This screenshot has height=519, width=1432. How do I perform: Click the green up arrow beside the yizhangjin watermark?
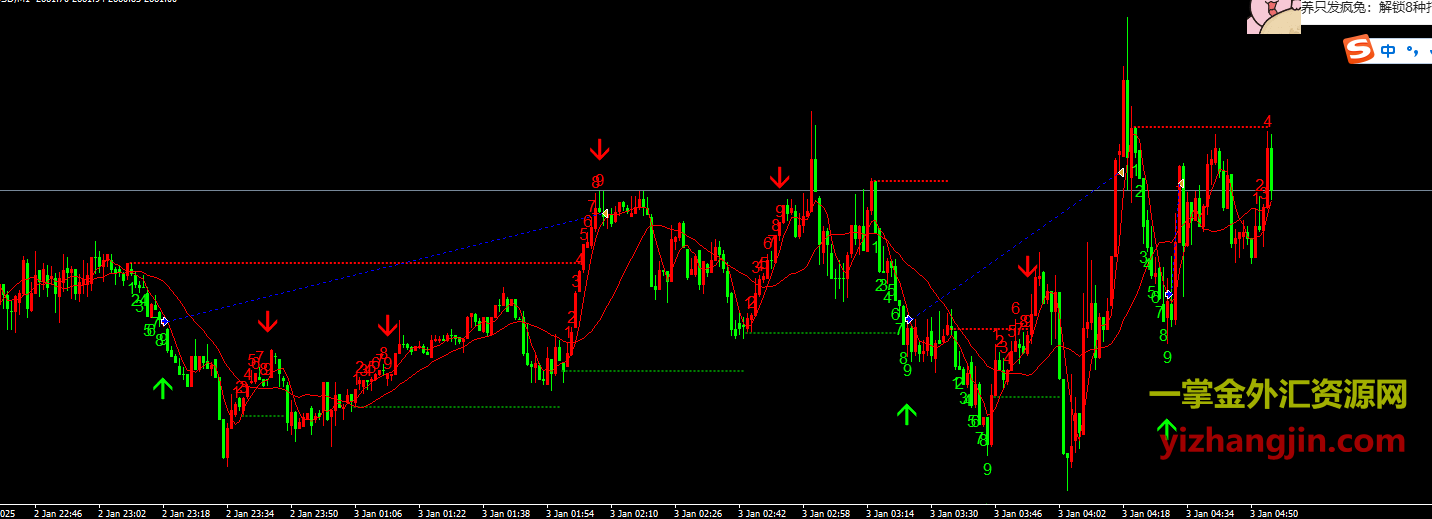[1167, 431]
